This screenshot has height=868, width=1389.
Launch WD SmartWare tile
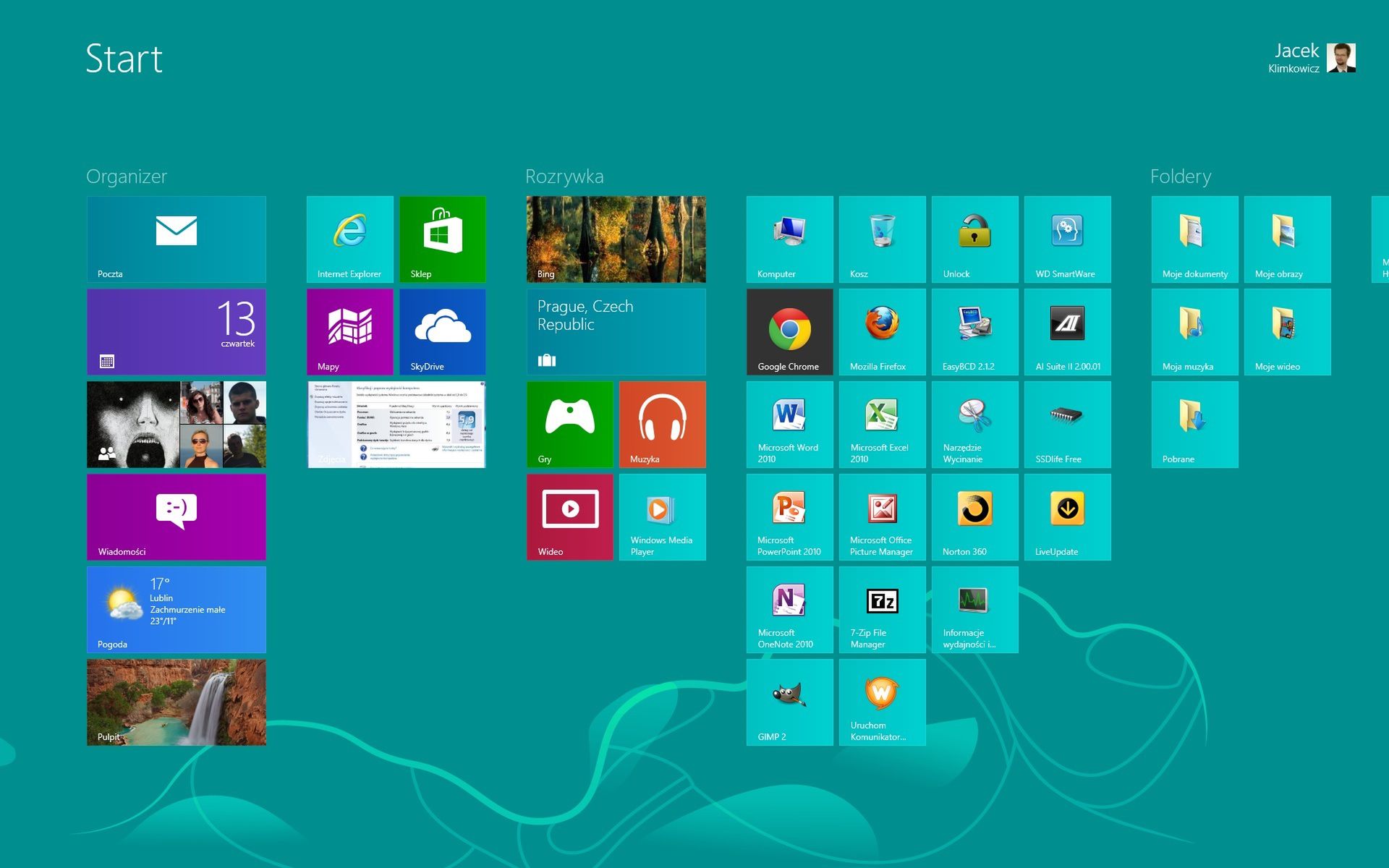point(1068,239)
